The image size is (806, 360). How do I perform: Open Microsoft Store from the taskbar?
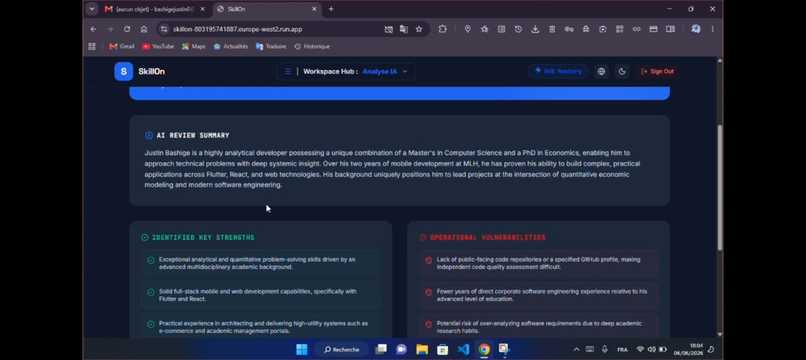click(x=443, y=350)
